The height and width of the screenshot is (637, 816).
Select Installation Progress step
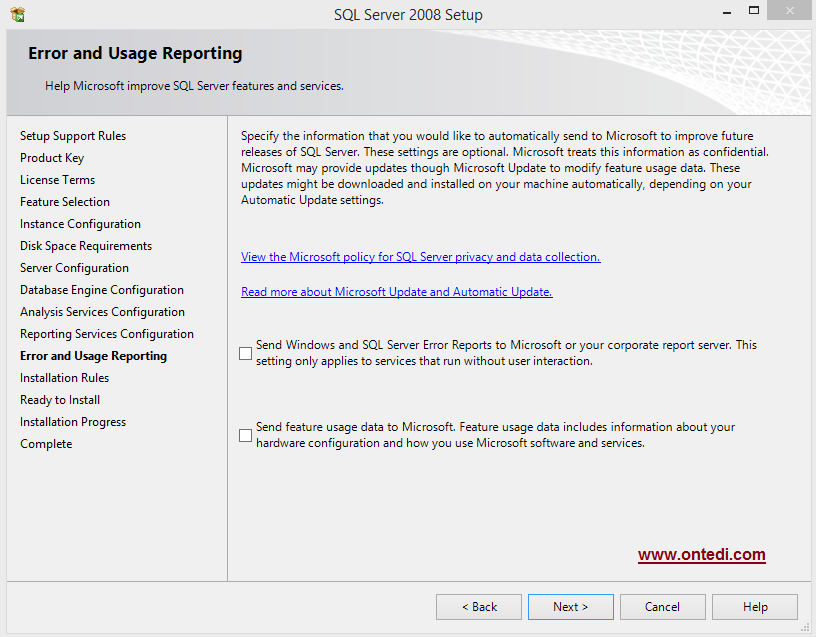pos(73,422)
